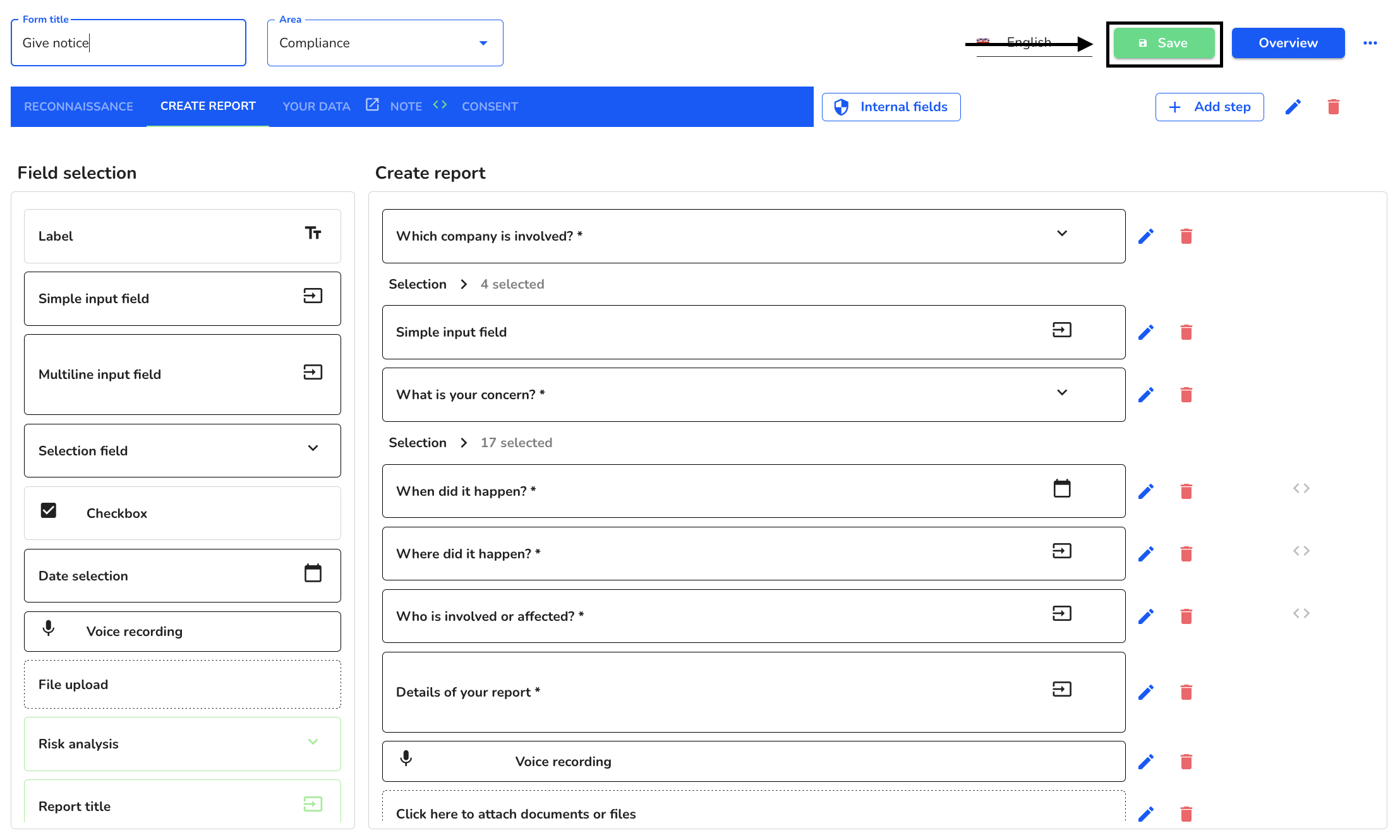Expand the 'What is your concern?' selection dropdown
The height and width of the screenshot is (840, 1400).
pyautogui.click(x=1064, y=392)
